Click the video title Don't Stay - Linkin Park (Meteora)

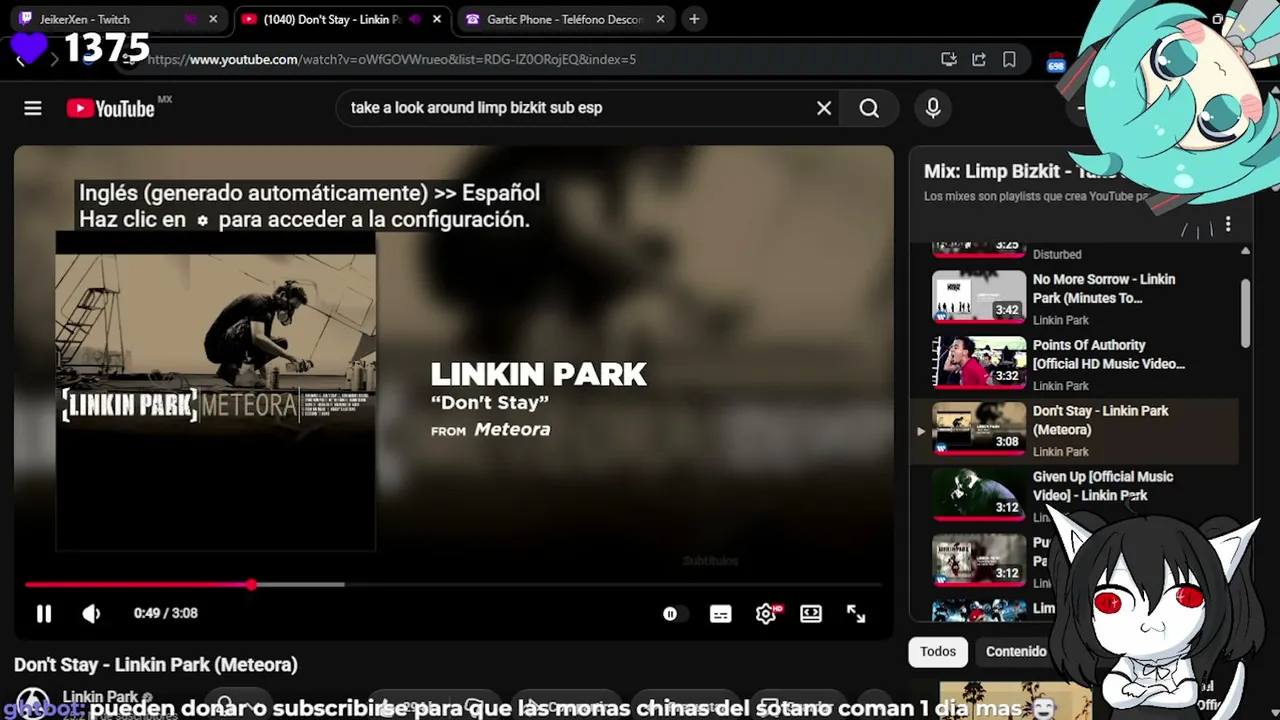click(156, 665)
